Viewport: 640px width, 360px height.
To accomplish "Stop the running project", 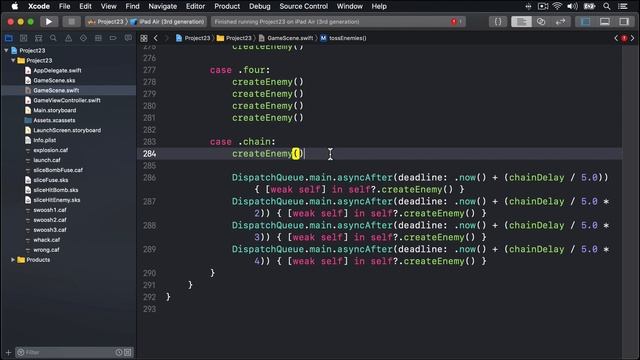I will 71,22.
